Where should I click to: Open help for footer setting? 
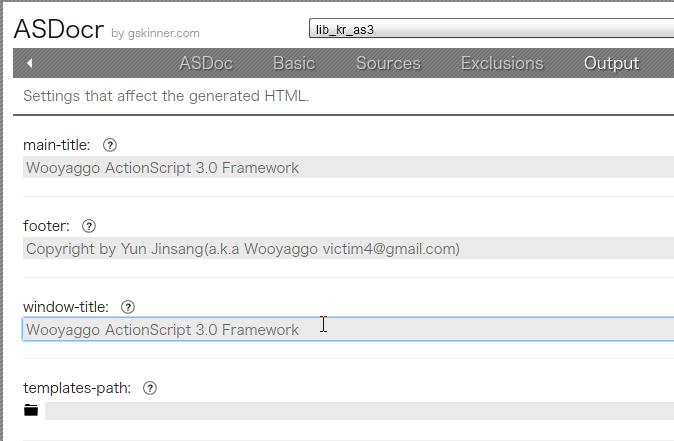click(89, 226)
